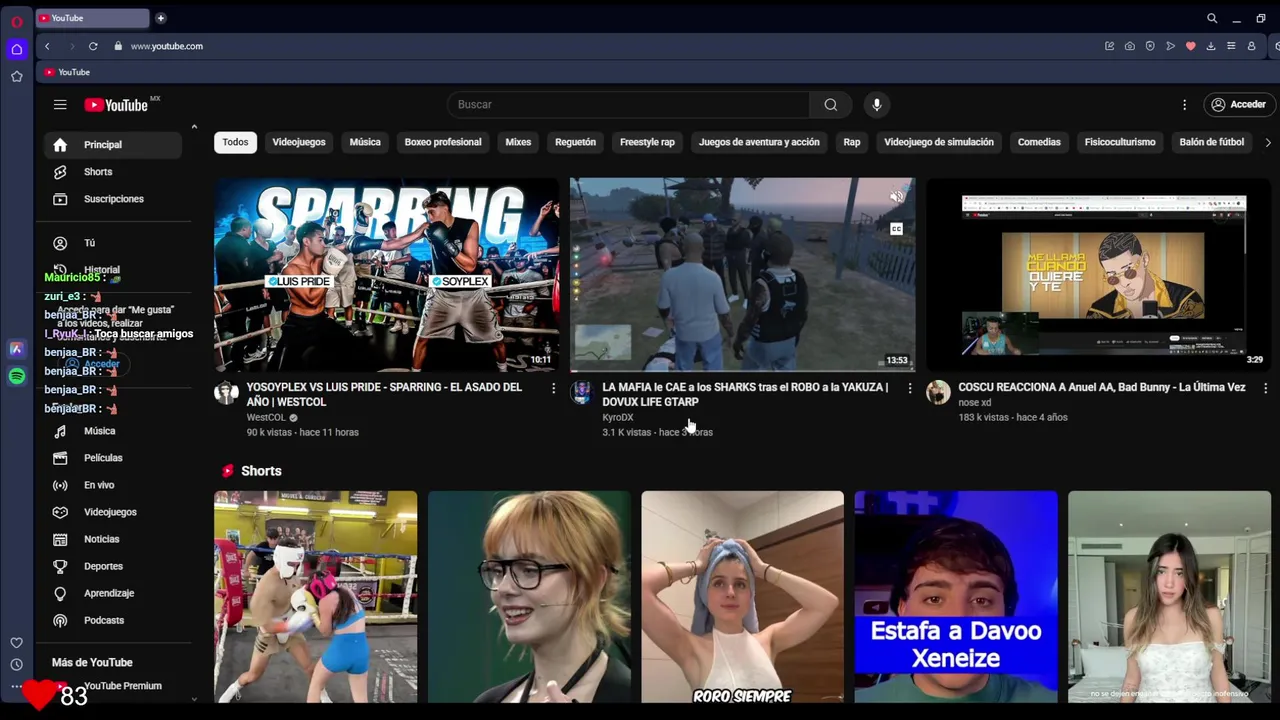Open Deportes in the sidebar
The height and width of the screenshot is (720, 1280).
point(113,566)
